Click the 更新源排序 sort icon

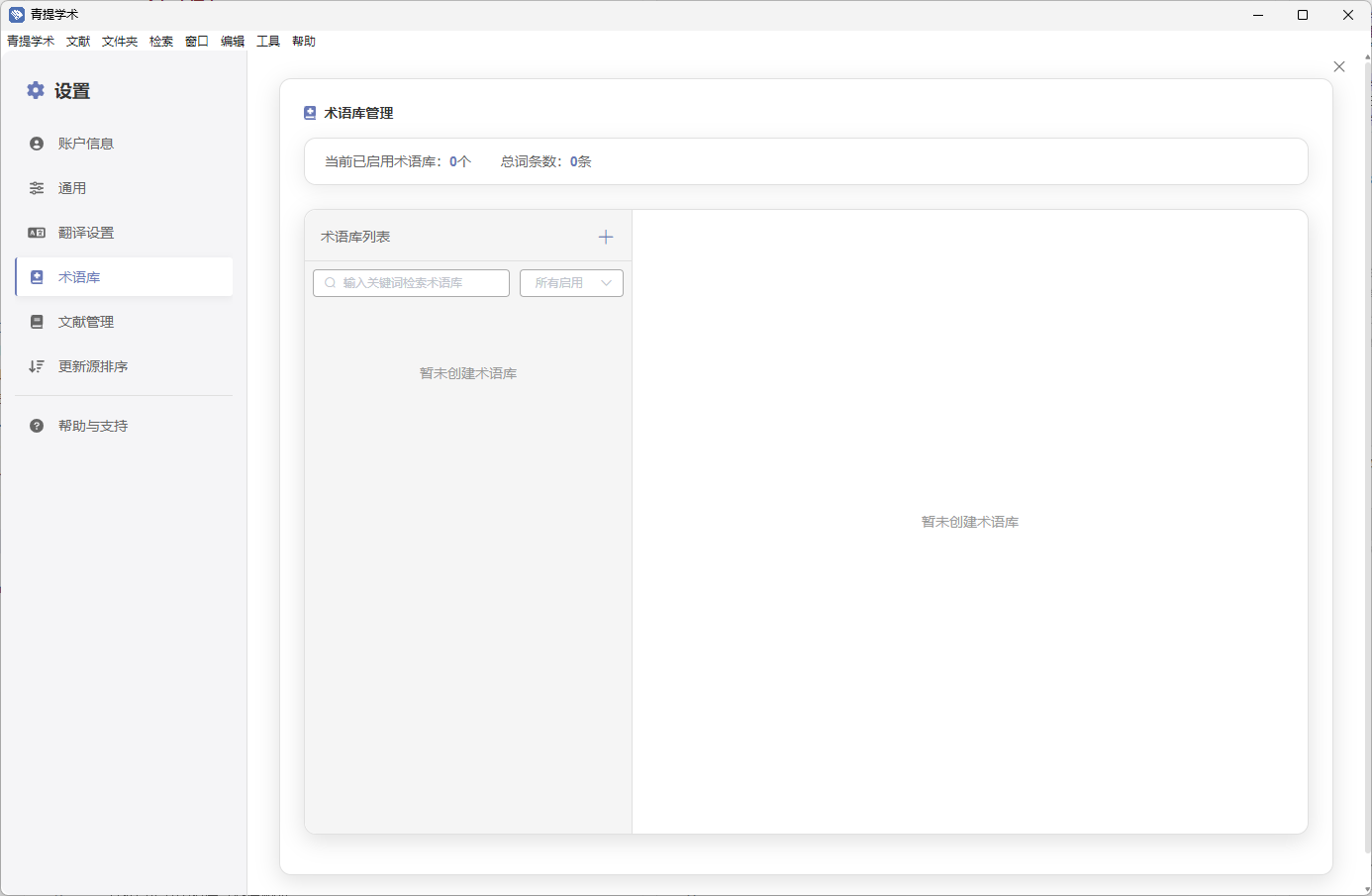pos(37,366)
